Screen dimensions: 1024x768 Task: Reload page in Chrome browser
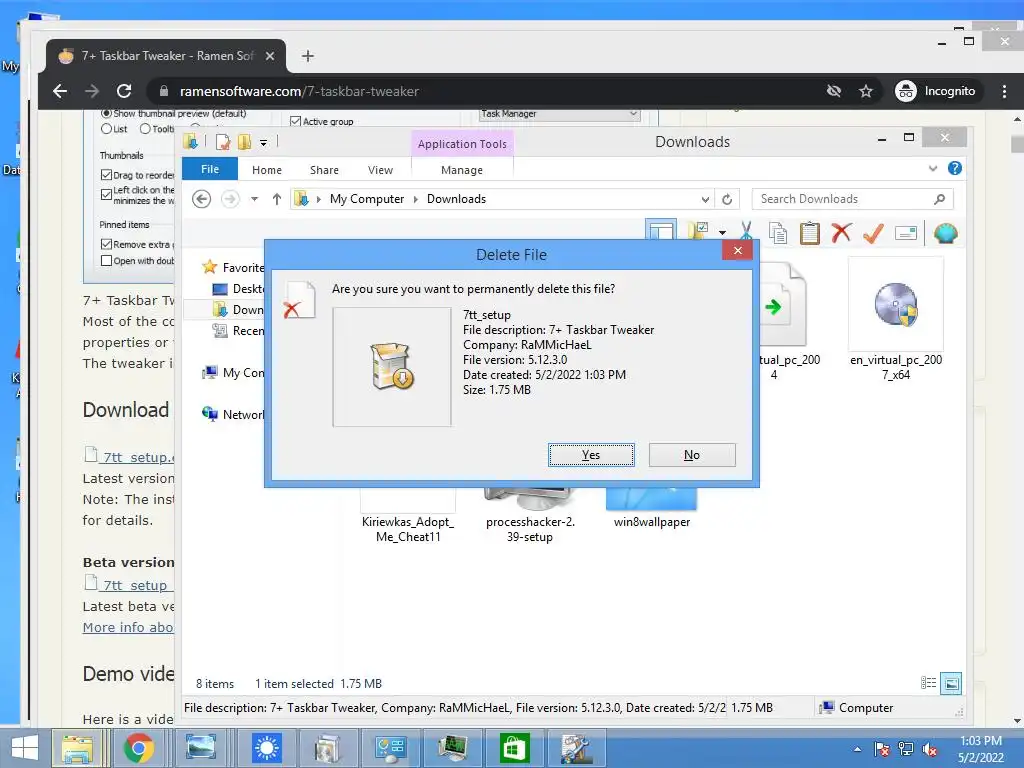(x=124, y=91)
